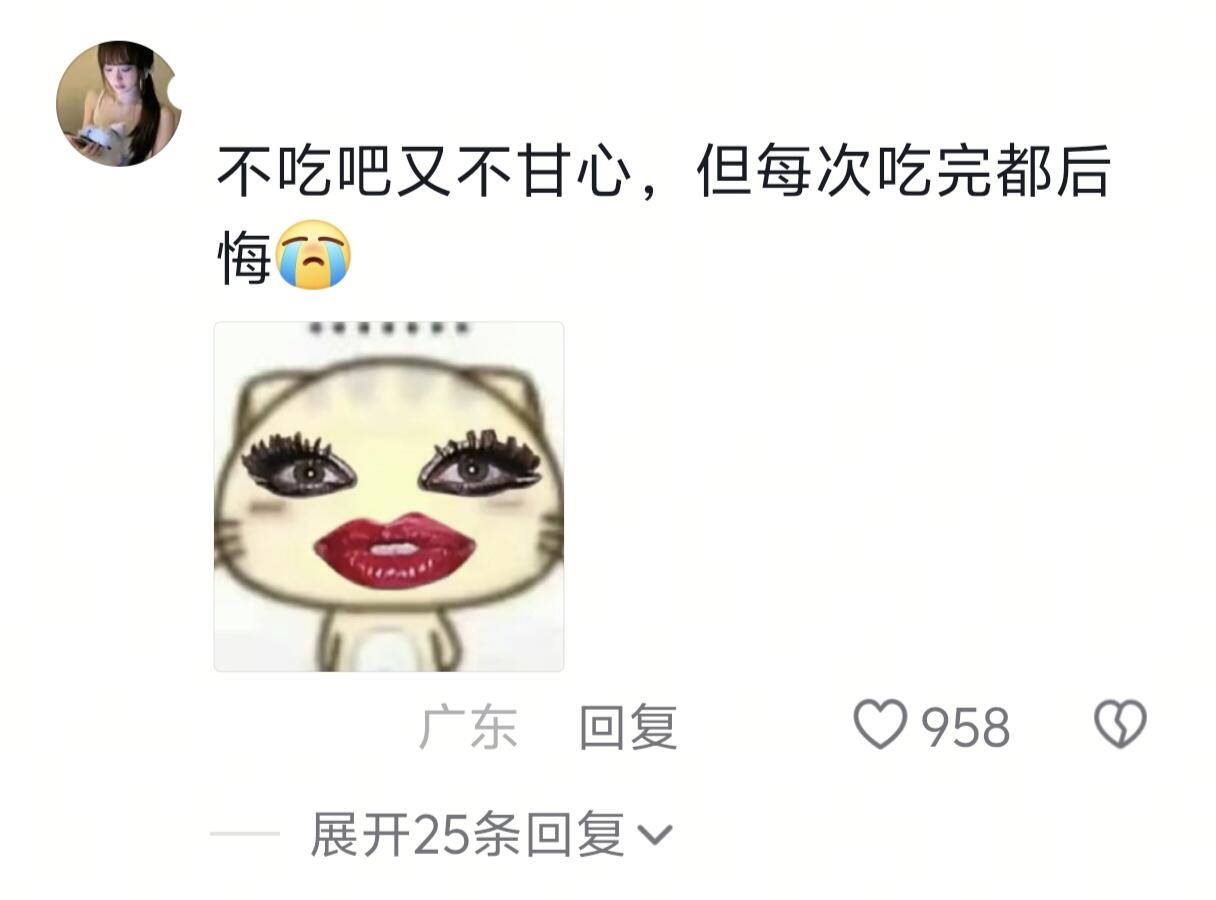Click the word 悔 in the comment
1216x900 pixels.
coord(245,257)
